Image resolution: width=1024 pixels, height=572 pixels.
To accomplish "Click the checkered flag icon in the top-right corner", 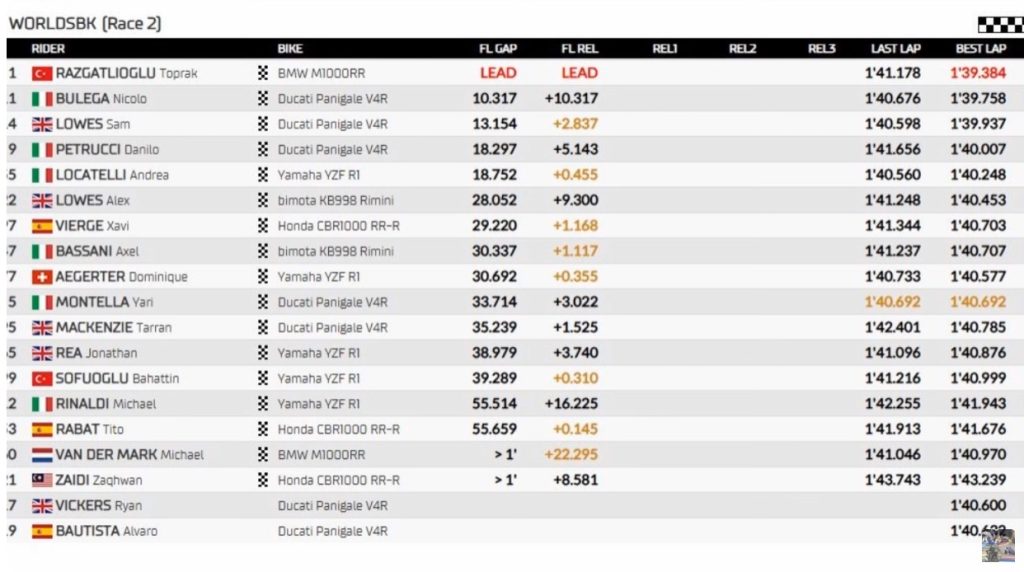I will (999, 25).
